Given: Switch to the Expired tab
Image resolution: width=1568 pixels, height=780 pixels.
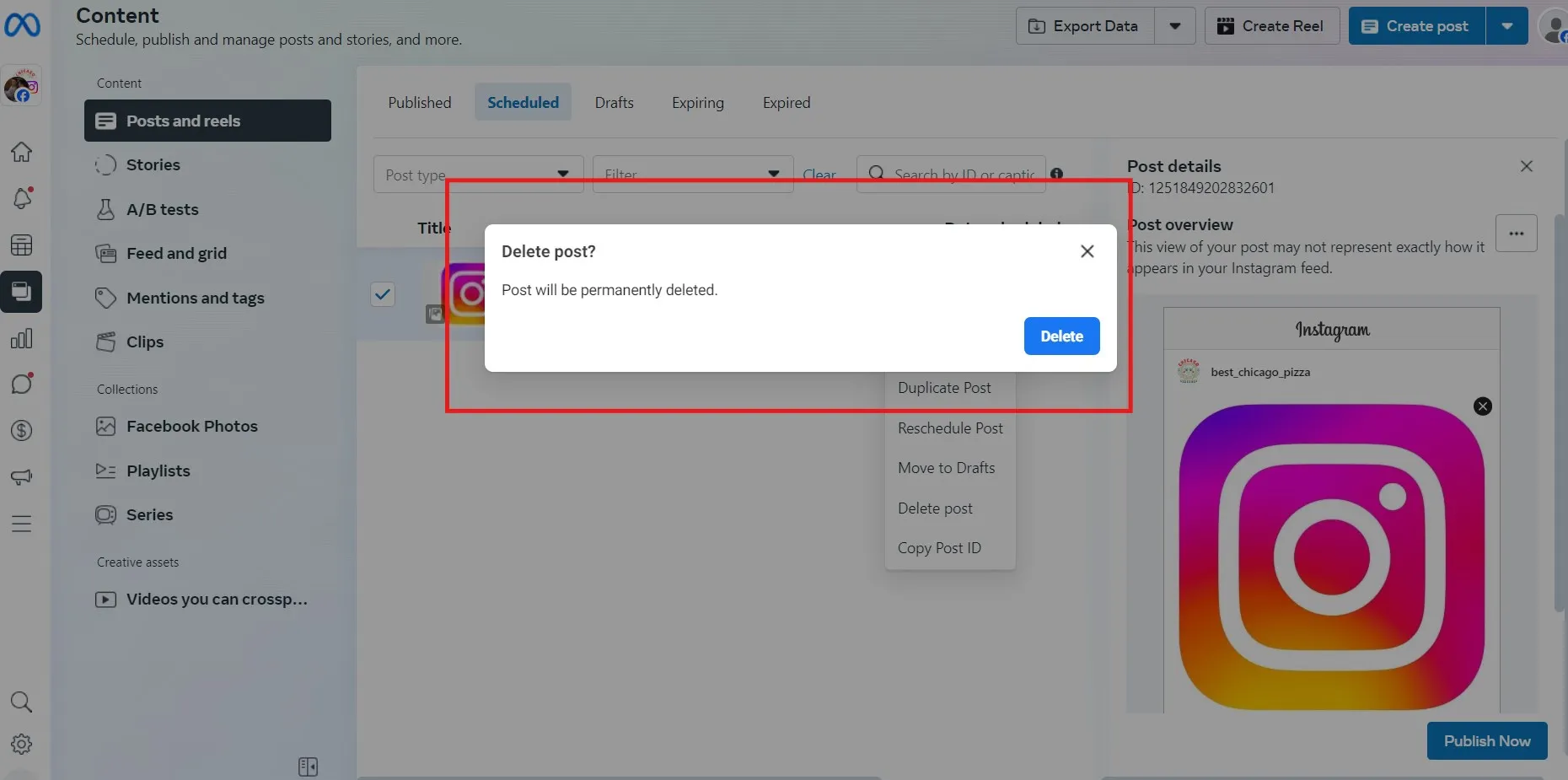Looking at the screenshot, I should 787,102.
